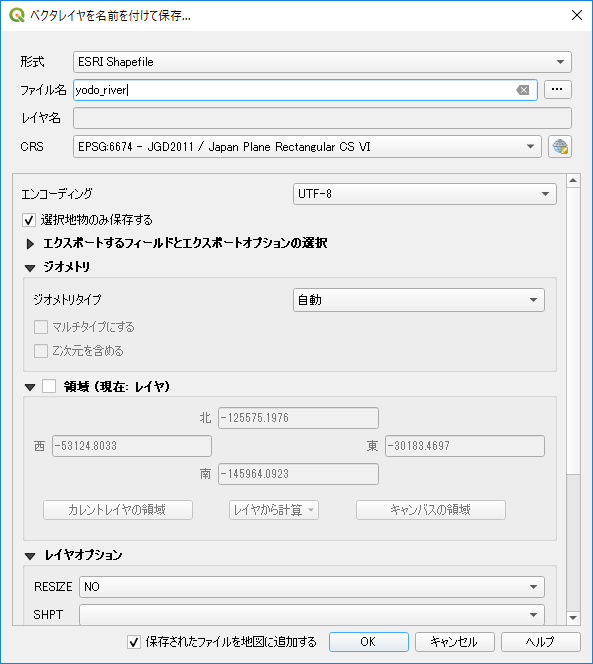
Task: Open the ジオメトリタイプ dropdown
Action: coord(418,300)
